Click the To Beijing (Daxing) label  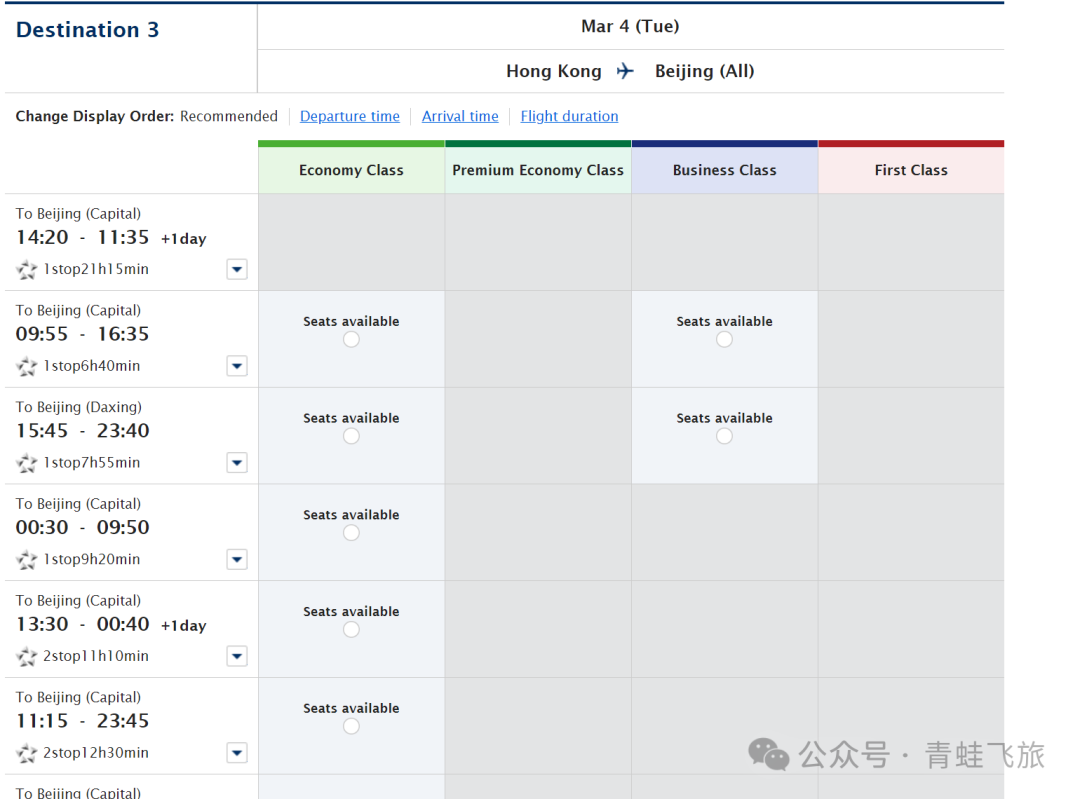[79, 407]
